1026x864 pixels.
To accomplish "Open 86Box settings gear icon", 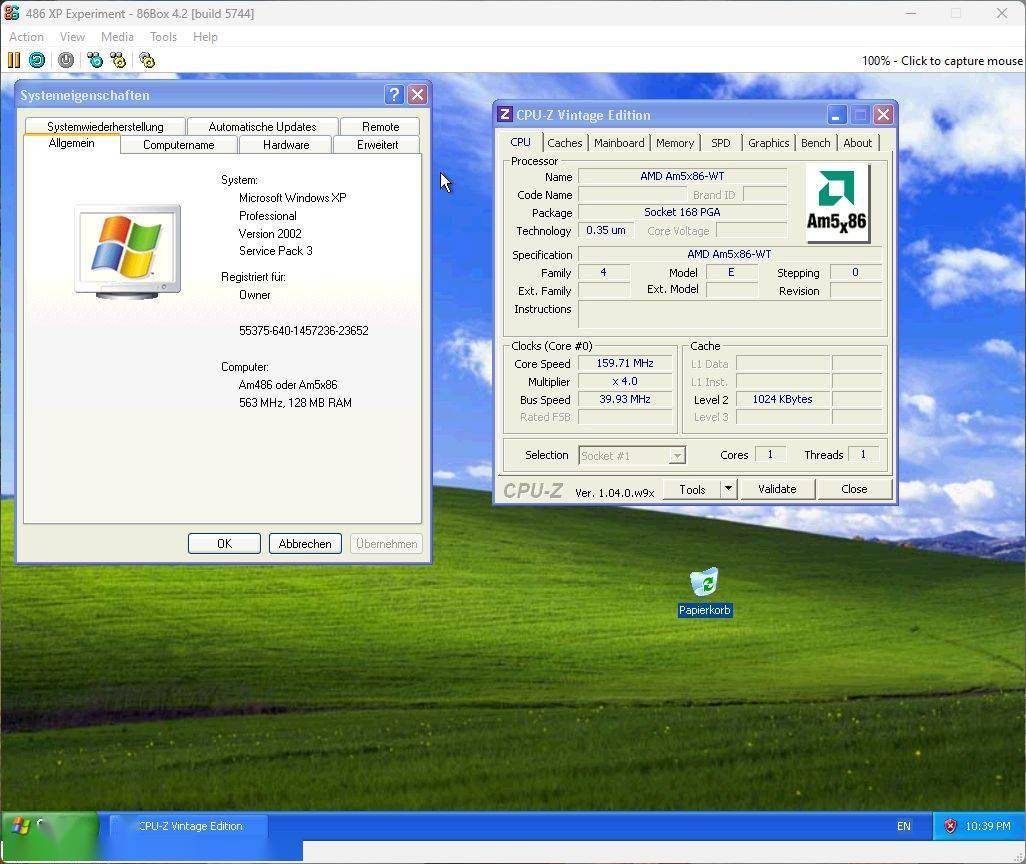I will click(x=147, y=60).
